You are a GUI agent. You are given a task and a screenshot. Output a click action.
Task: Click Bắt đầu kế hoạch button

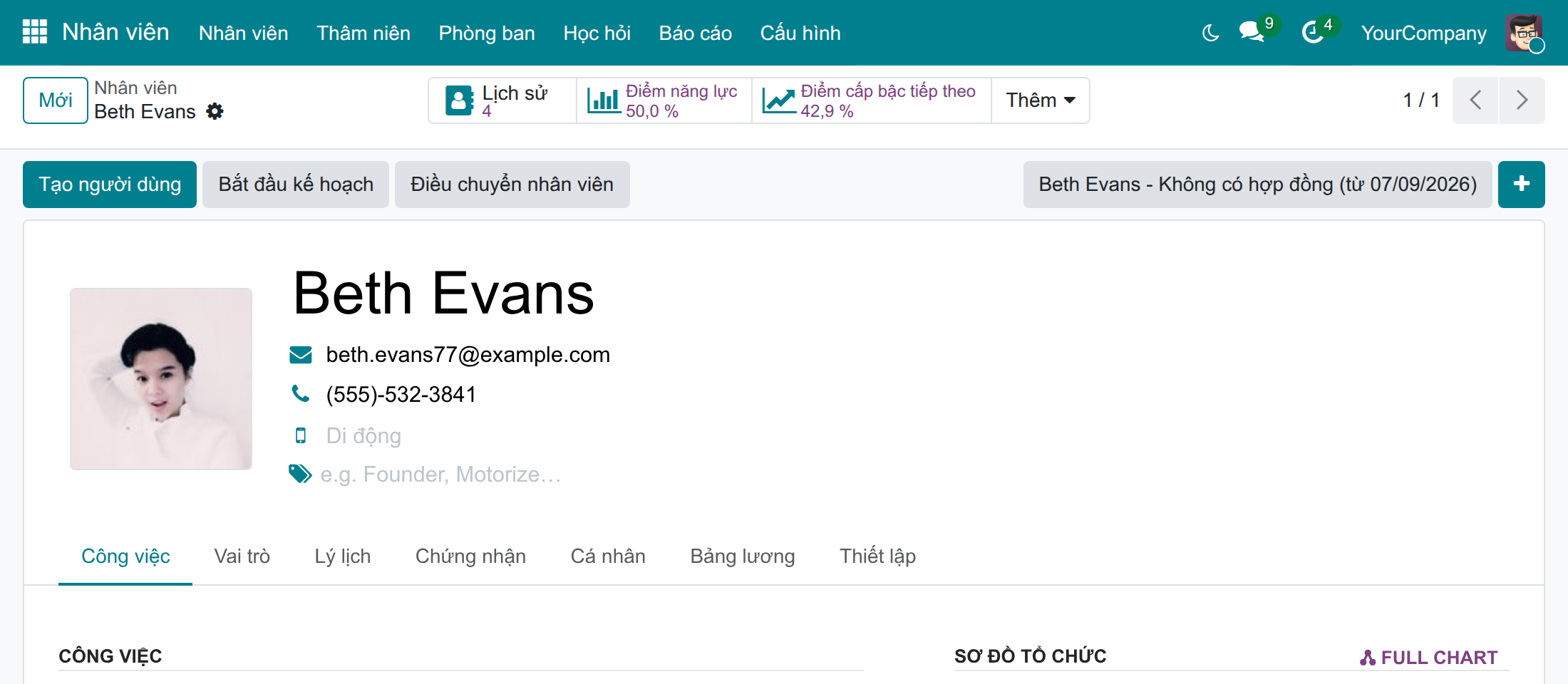tap(296, 185)
